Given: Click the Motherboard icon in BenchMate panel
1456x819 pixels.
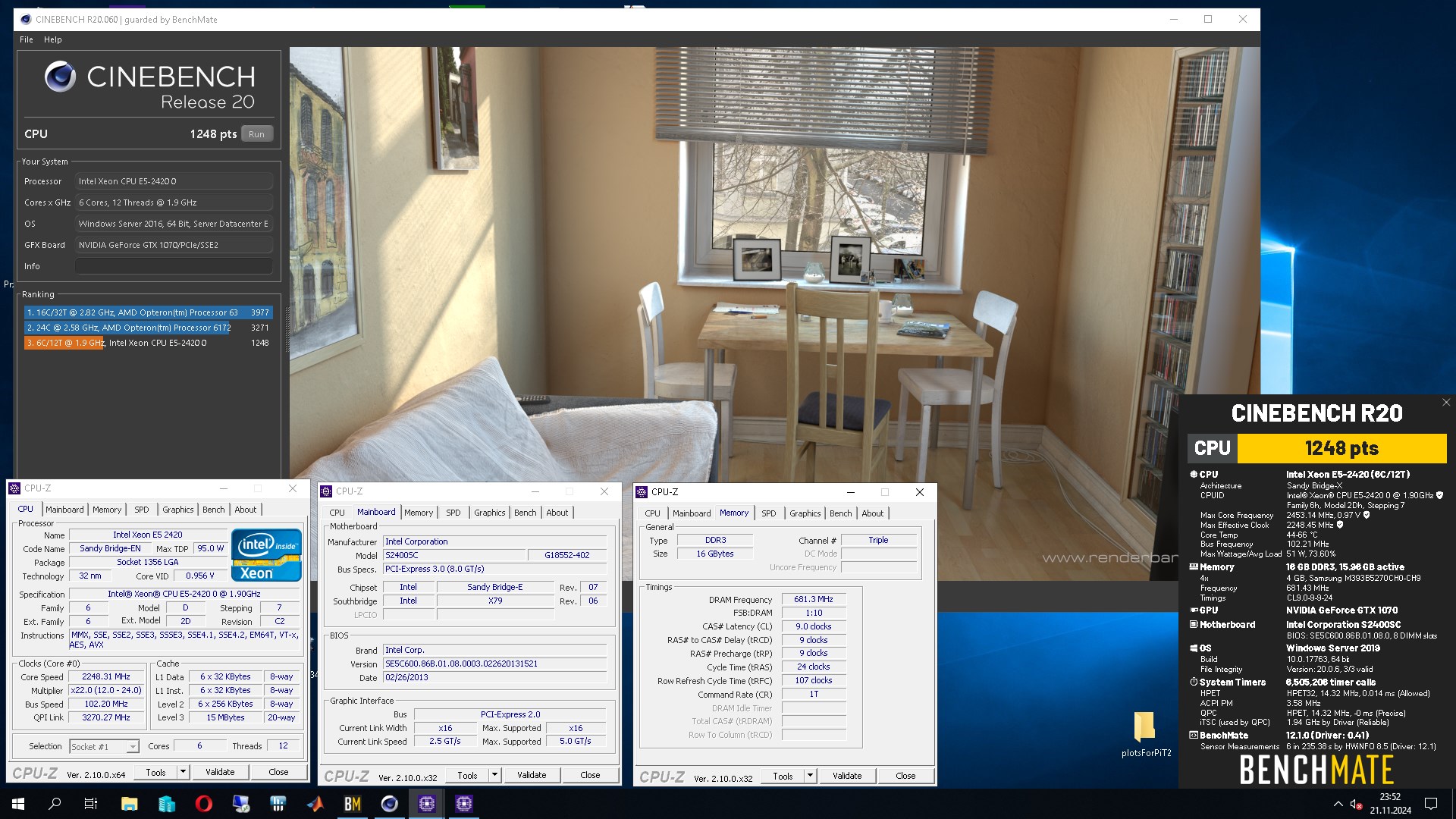Looking at the screenshot, I should pos(1194,625).
